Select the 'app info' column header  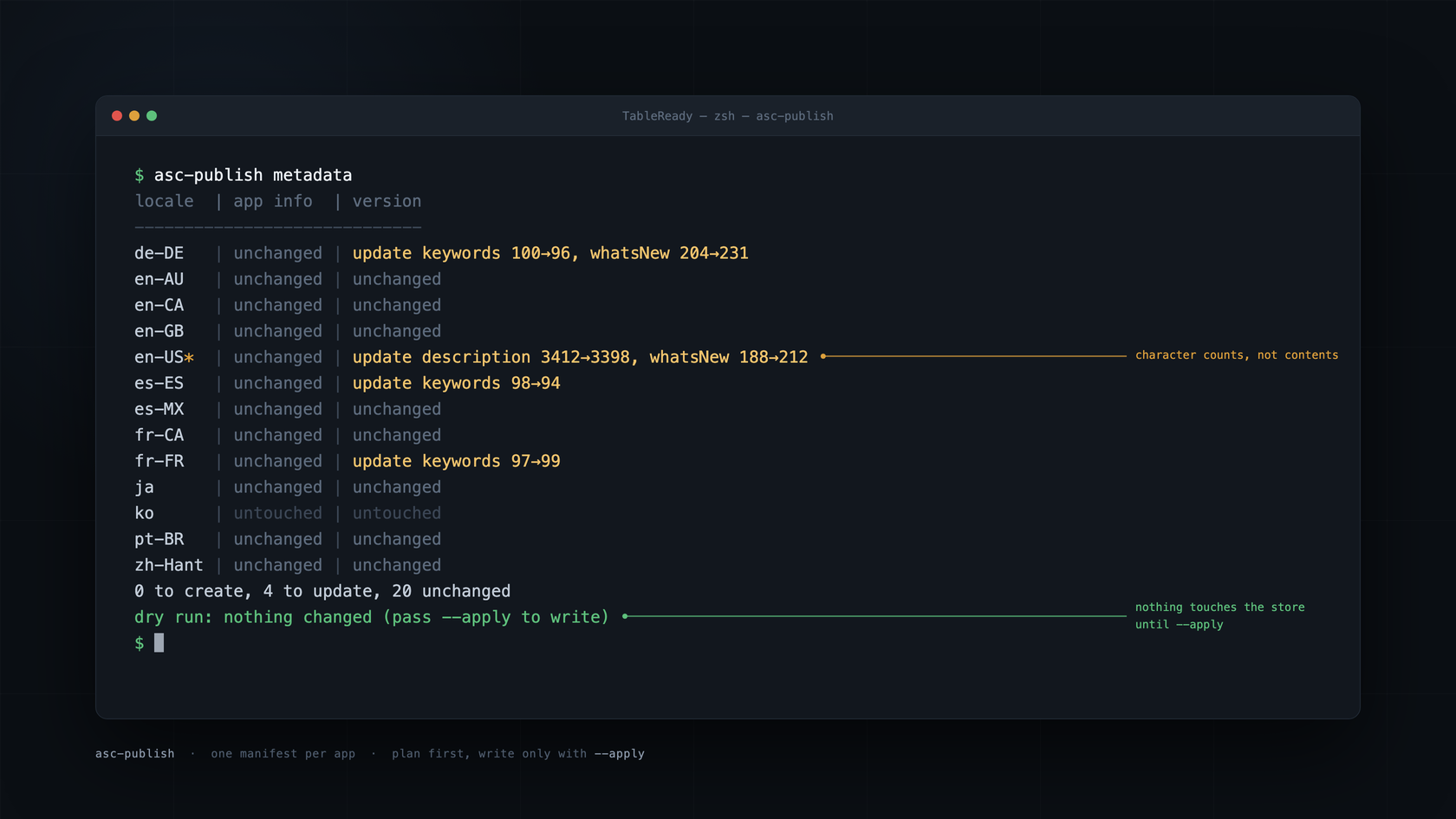(273, 201)
